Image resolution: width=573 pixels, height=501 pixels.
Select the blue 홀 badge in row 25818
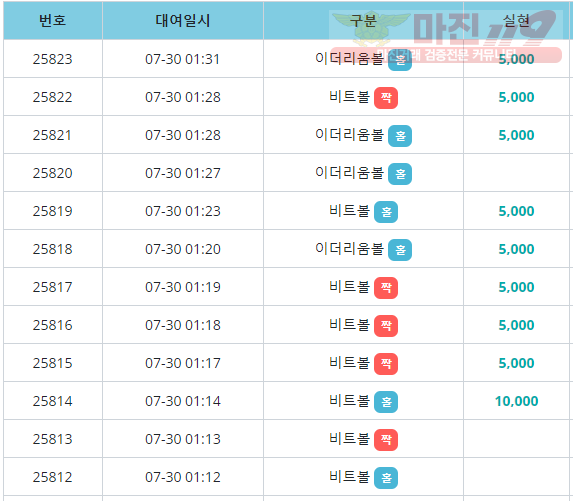point(400,250)
